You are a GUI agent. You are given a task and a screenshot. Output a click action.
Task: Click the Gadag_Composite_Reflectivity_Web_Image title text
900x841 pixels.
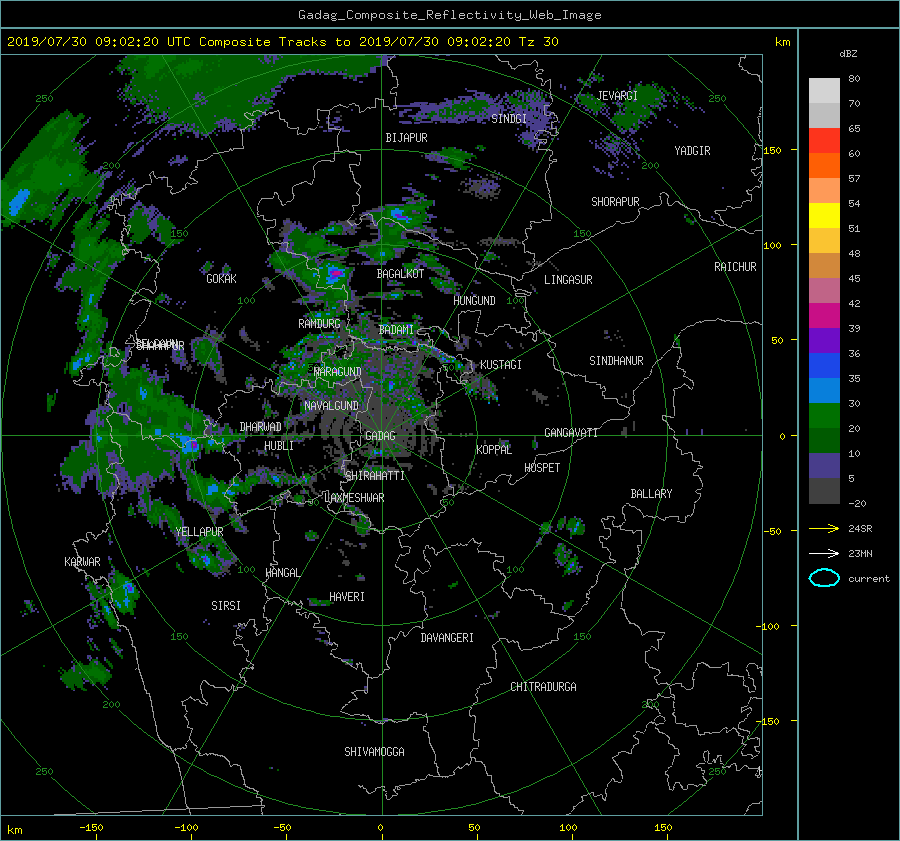(x=449, y=15)
